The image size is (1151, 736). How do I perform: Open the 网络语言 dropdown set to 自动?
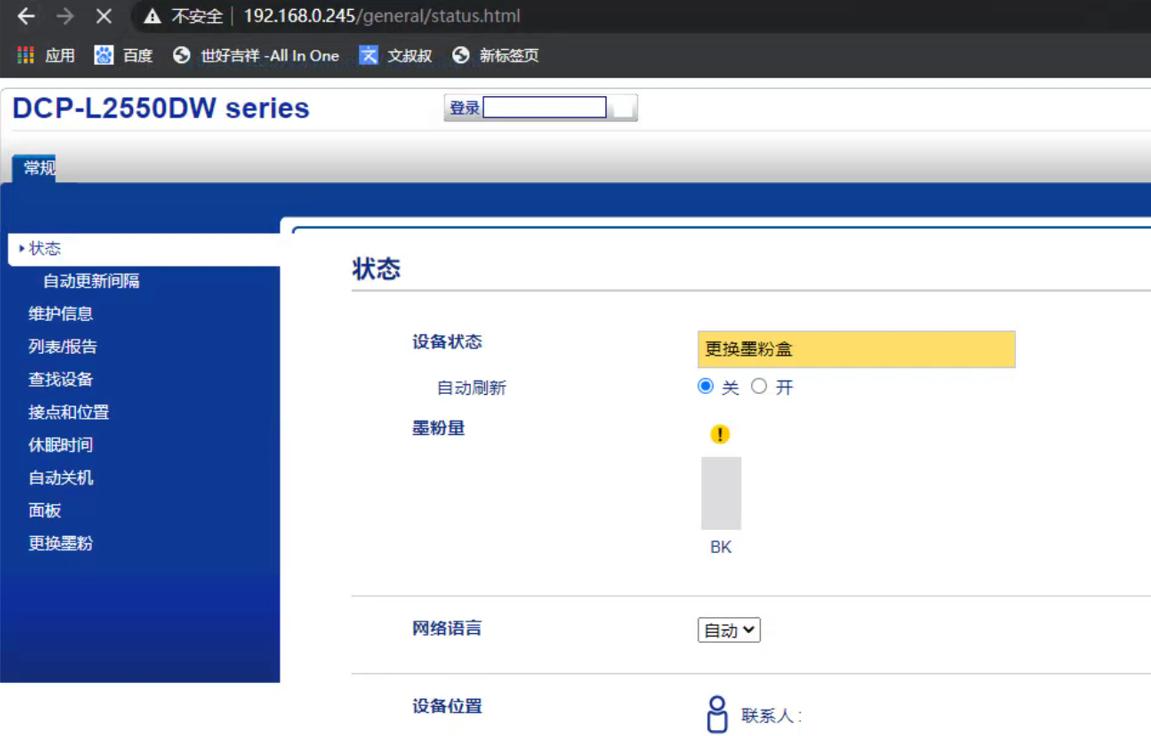[x=728, y=630]
